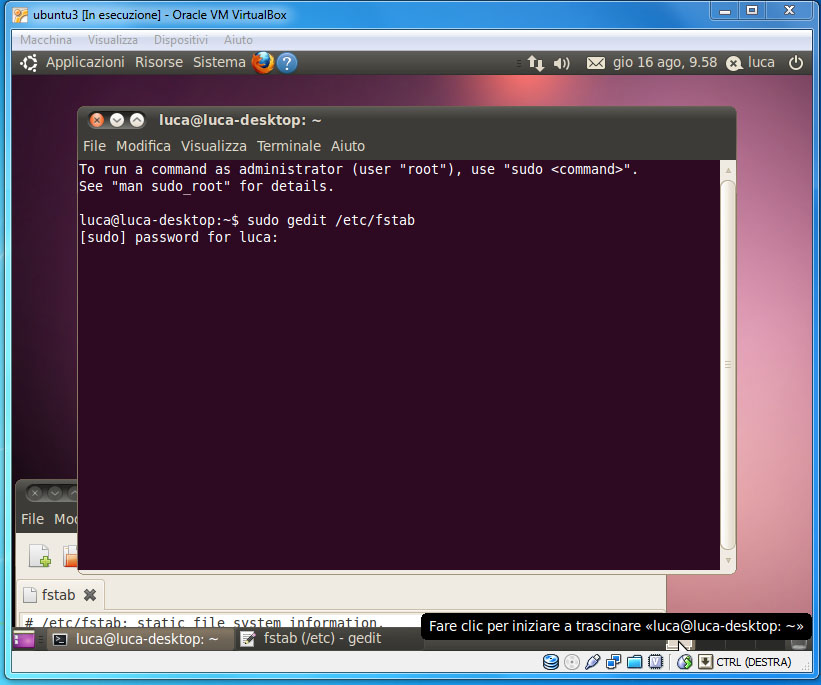Open the gedit File menu behind terminal

[32, 519]
